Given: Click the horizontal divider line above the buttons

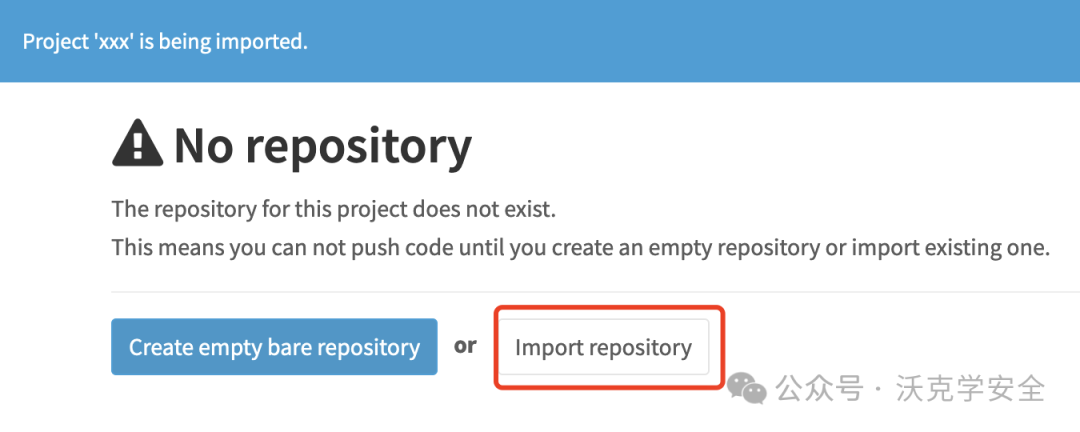Looking at the screenshot, I should coord(596,291).
